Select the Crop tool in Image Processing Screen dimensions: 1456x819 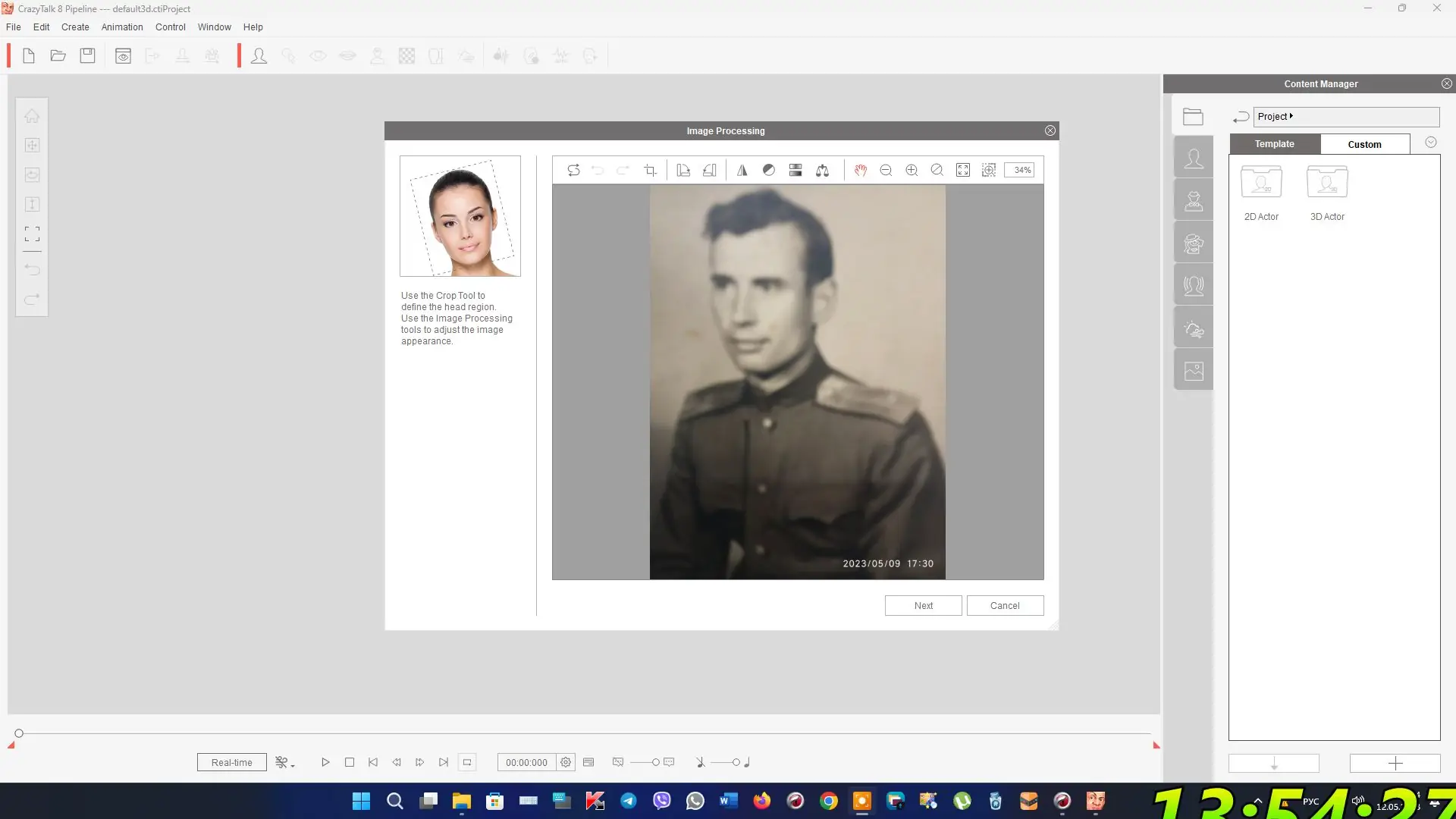pyautogui.click(x=650, y=171)
